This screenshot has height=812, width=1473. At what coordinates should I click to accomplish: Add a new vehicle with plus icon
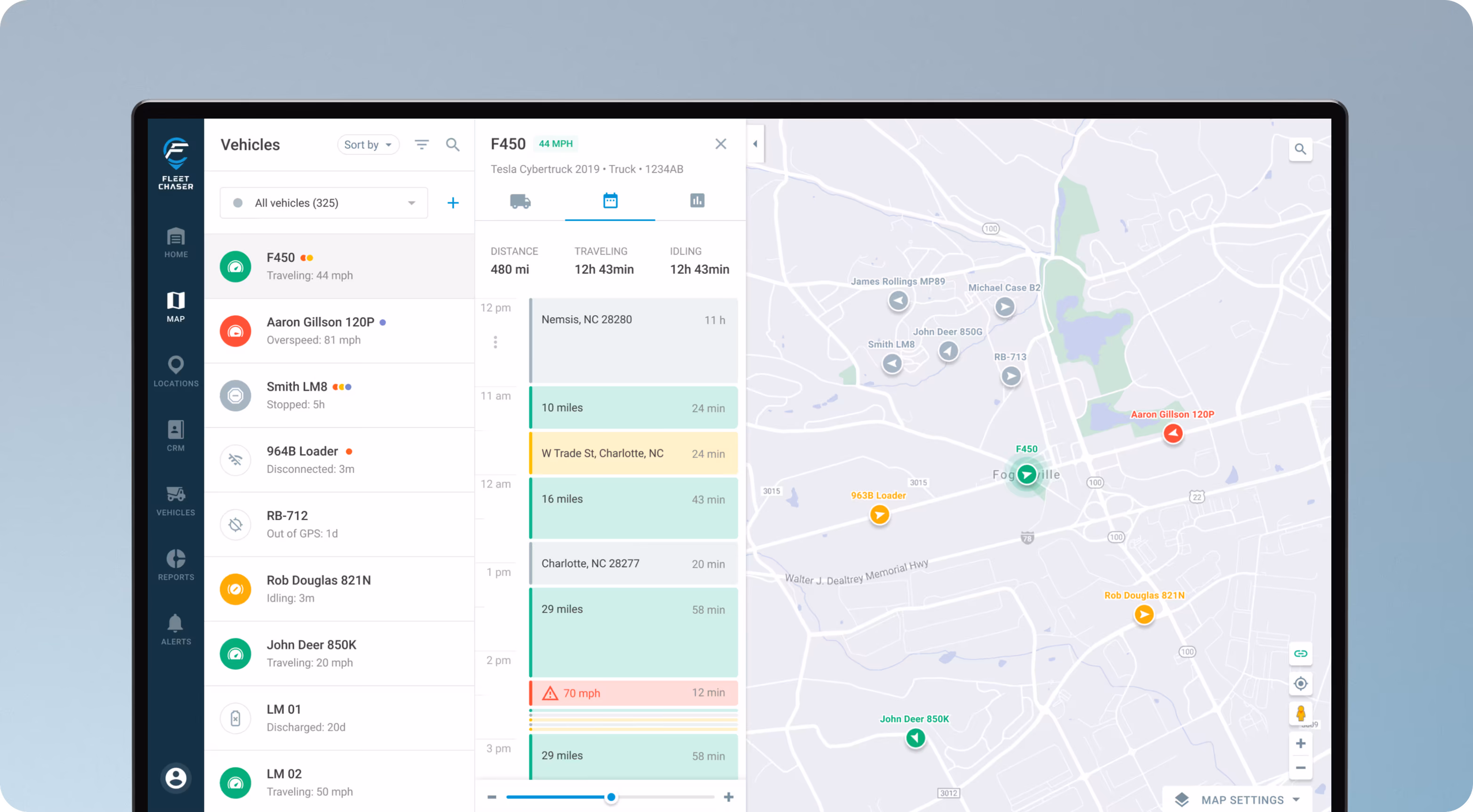click(x=453, y=203)
